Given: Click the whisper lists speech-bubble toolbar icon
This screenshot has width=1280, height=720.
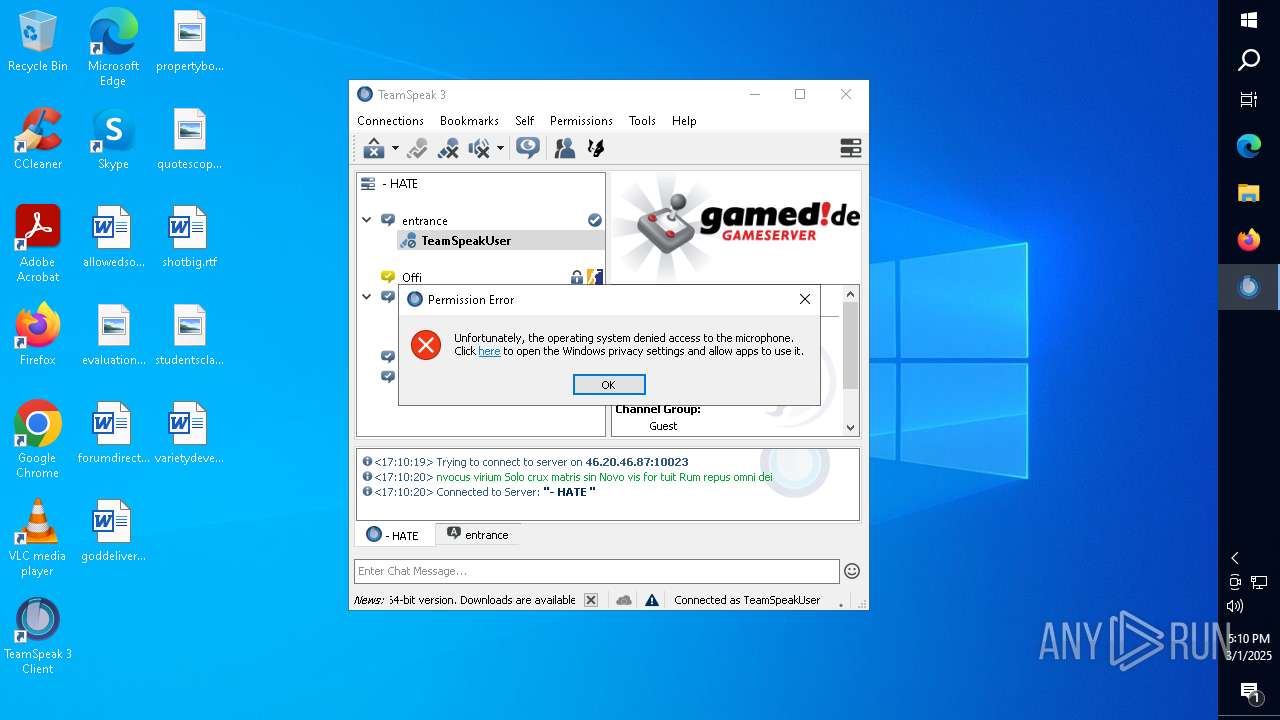Looking at the screenshot, I should point(527,148).
